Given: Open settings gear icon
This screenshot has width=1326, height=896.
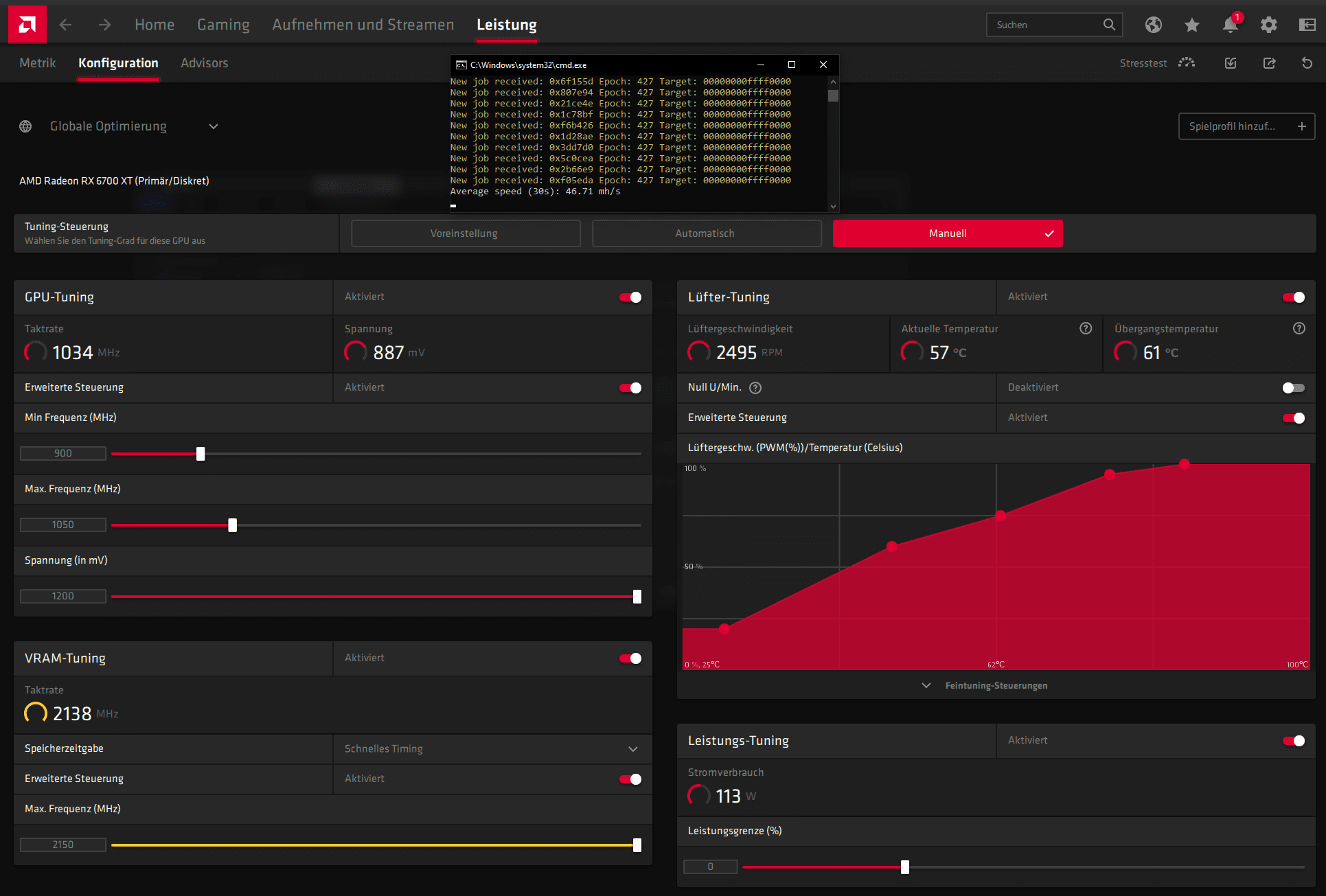Looking at the screenshot, I should [1268, 25].
